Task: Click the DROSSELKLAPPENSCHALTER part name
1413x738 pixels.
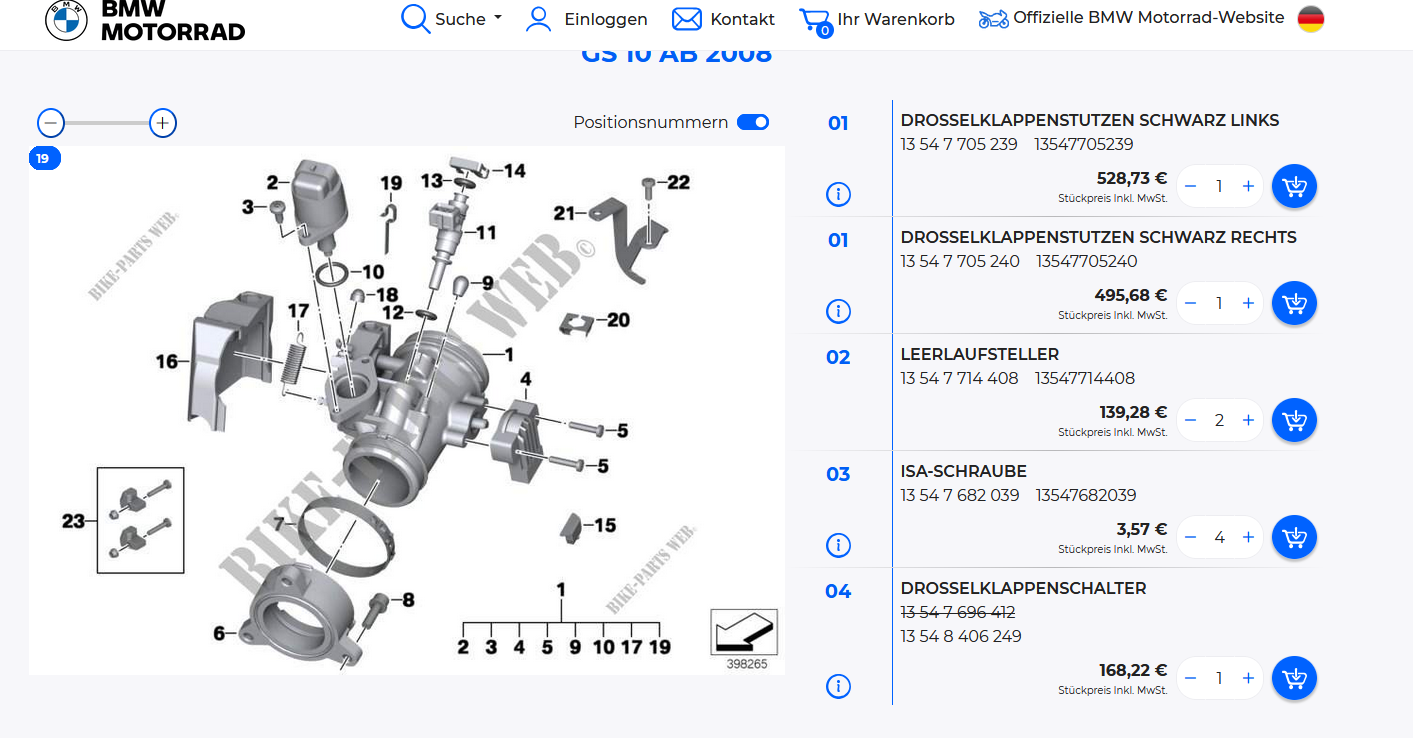Action: (1024, 588)
